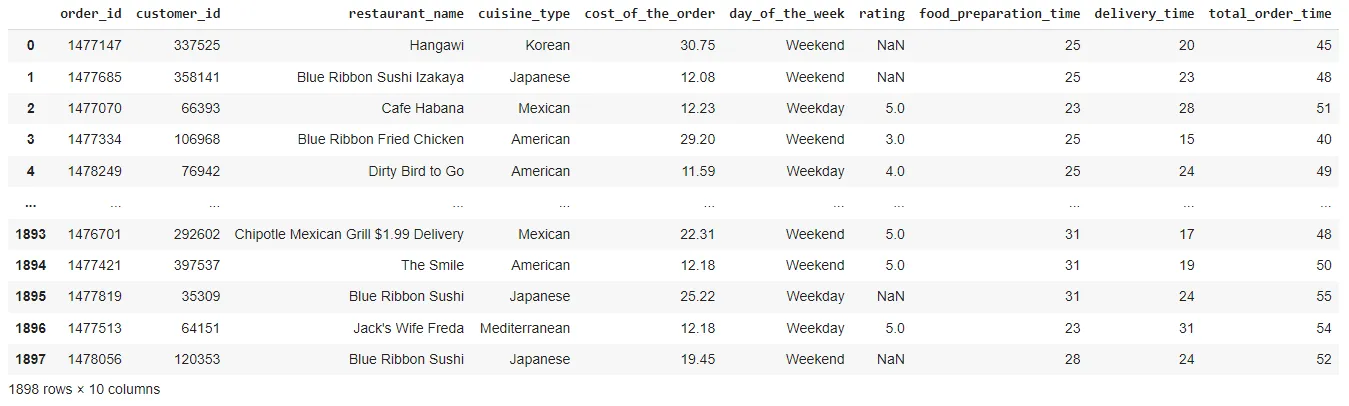Select the cost_of_the_order column header
This screenshot has height=406, width=1349.
(x=650, y=14)
